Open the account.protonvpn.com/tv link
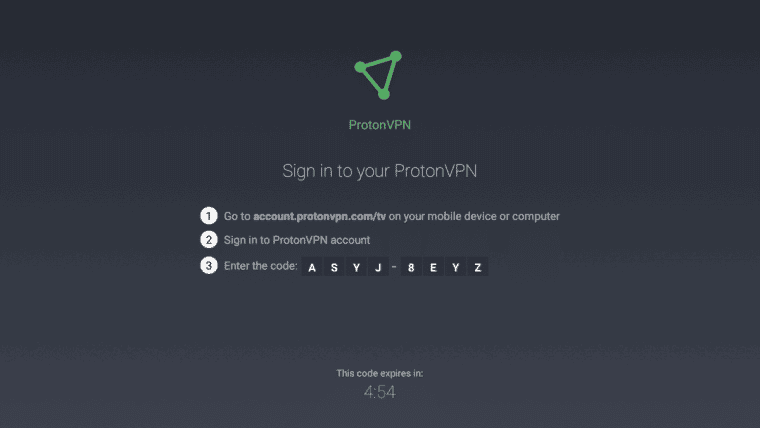Image resolution: width=760 pixels, height=428 pixels. (319, 216)
